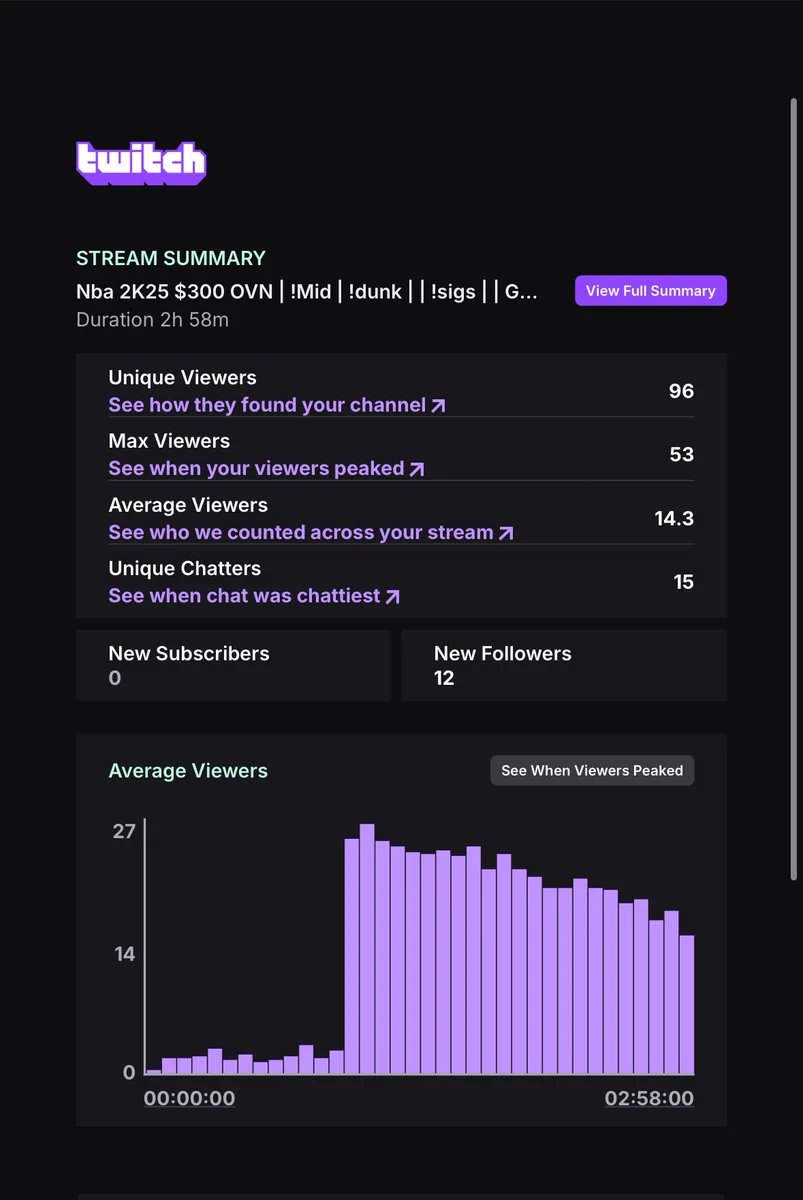
Task: Click the Unique Viewers value 96
Action: coord(681,391)
